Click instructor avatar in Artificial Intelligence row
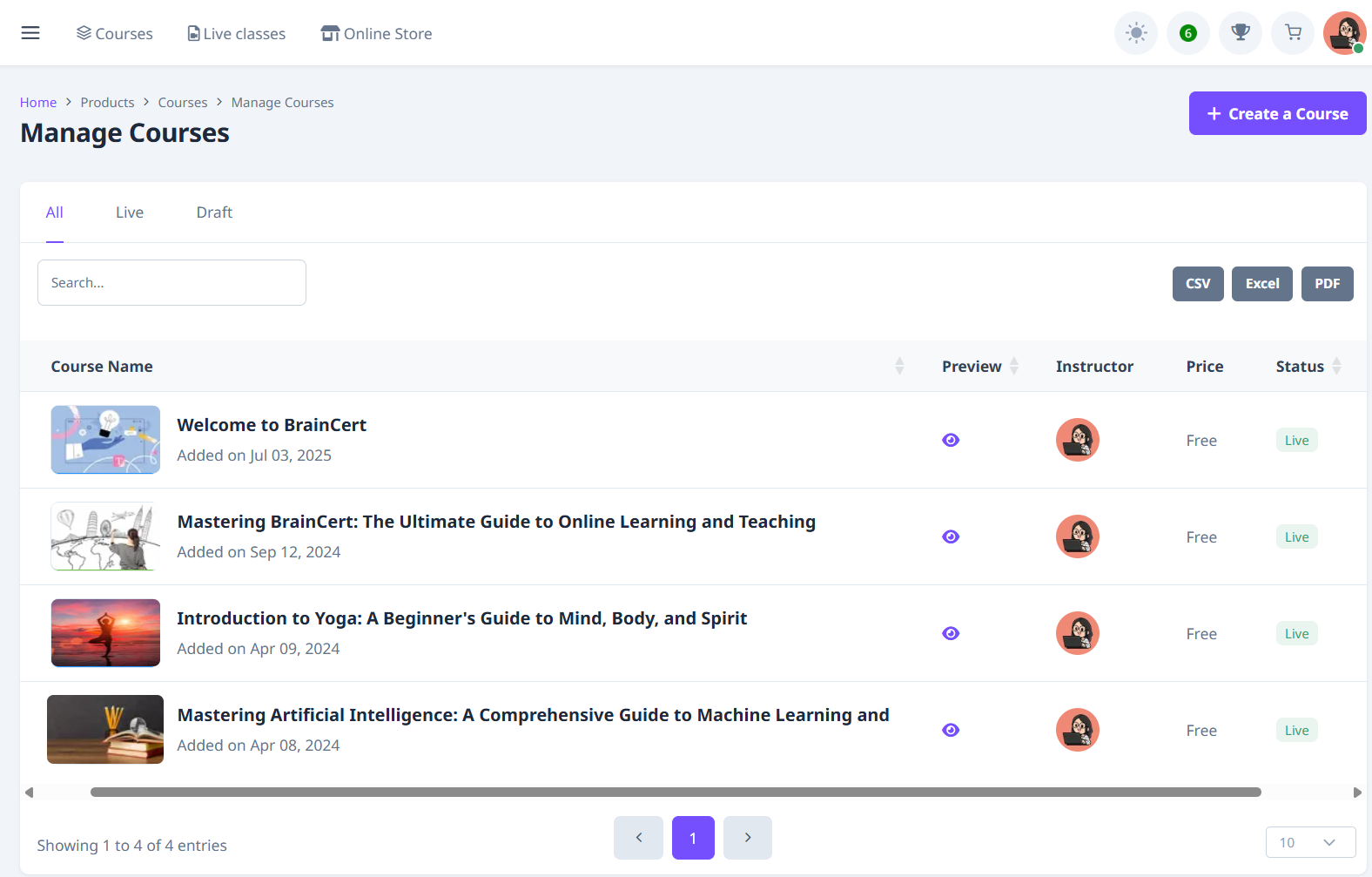This screenshot has width=1372, height=877. (x=1078, y=730)
